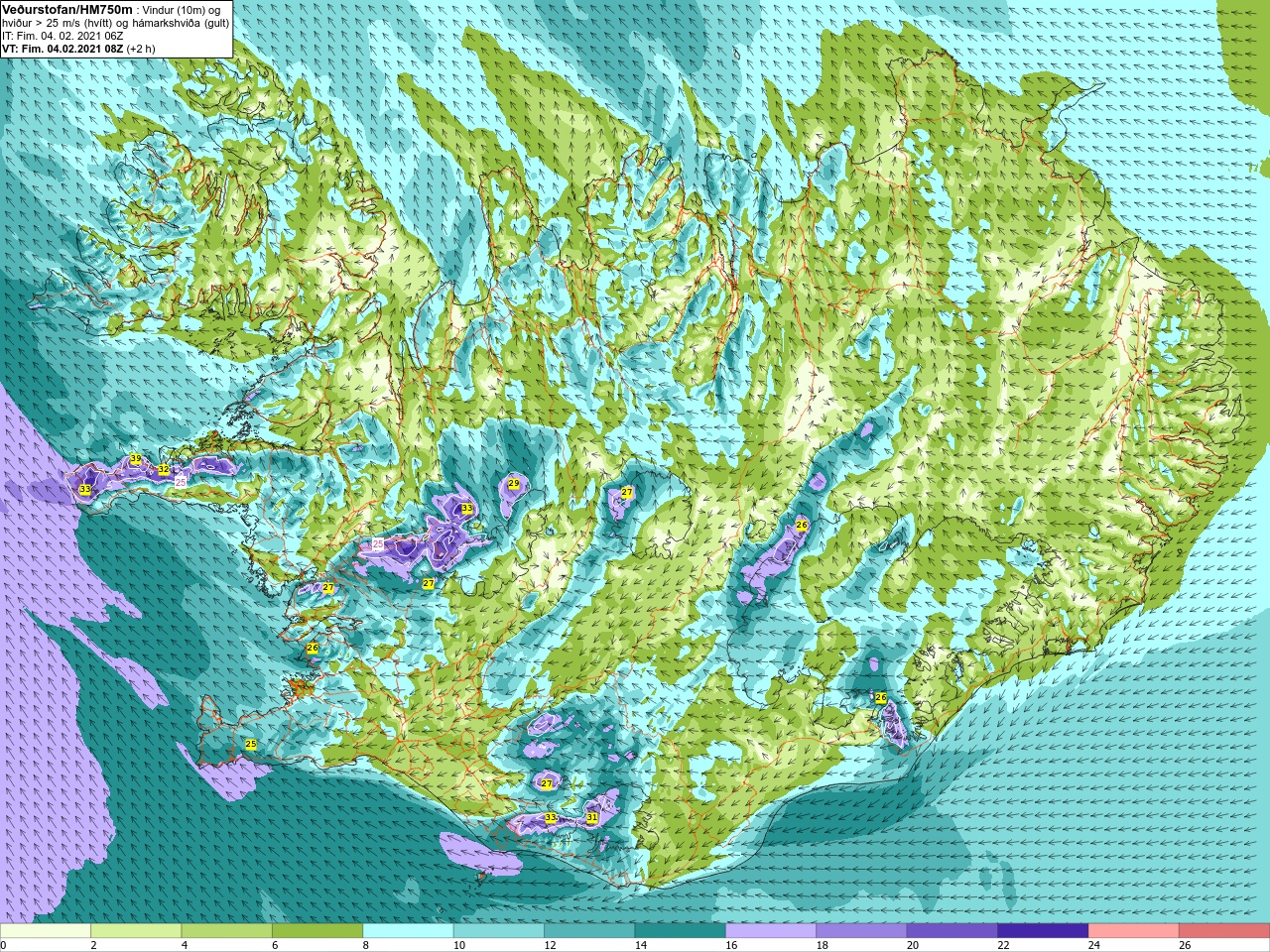
Task: Click the yellow 25 label on southwest peninsula
Action: point(251,745)
